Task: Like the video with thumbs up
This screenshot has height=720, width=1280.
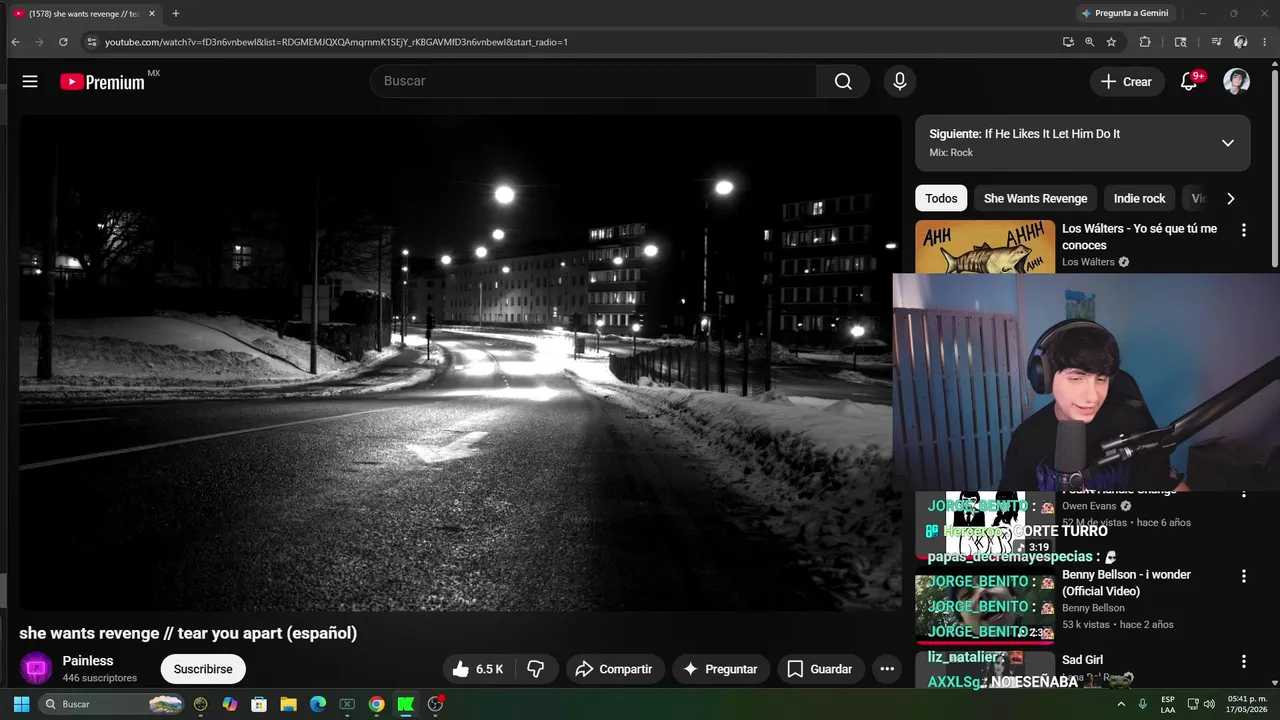Action: [477, 669]
